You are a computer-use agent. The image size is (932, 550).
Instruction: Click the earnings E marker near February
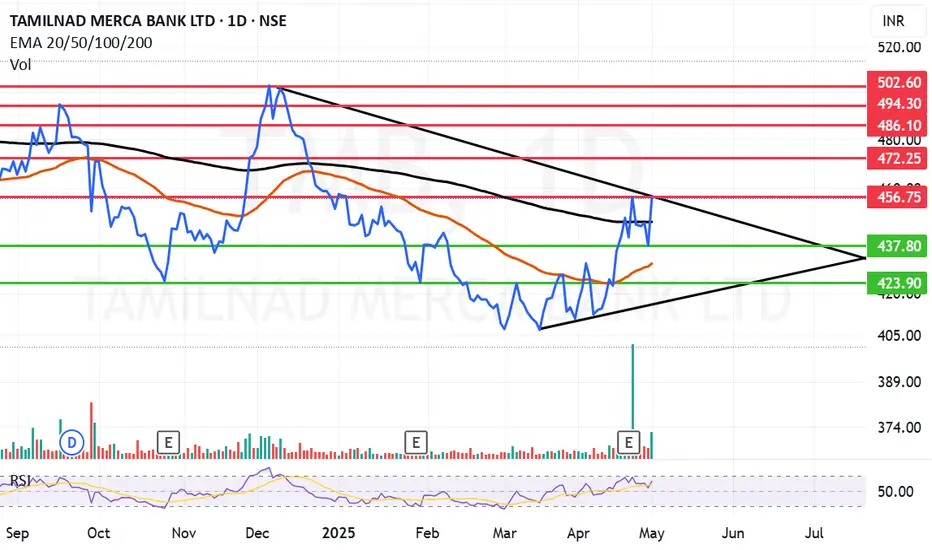(415, 442)
